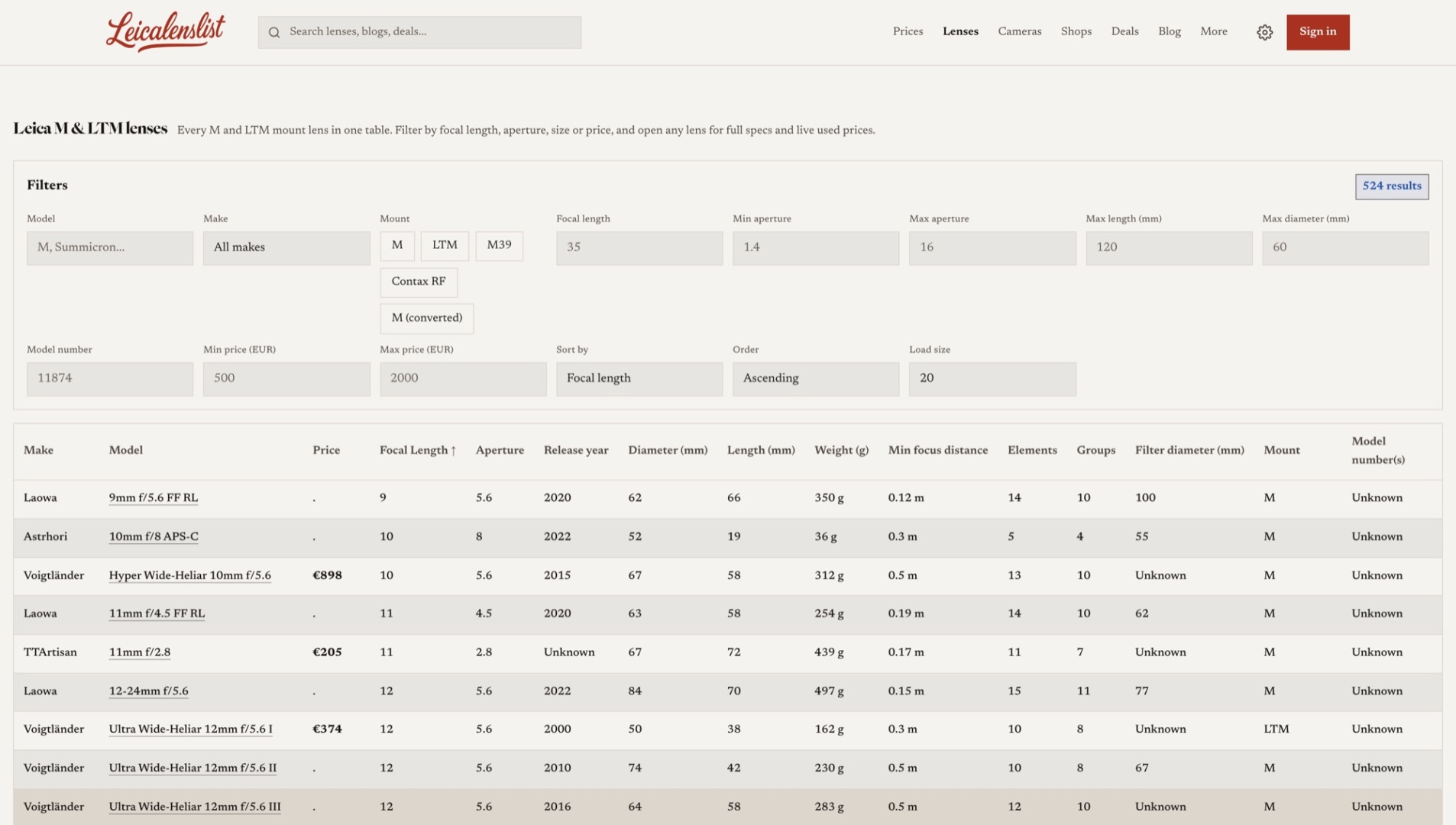Click the LTM mount cell in table

click(x=1276, y=730)
